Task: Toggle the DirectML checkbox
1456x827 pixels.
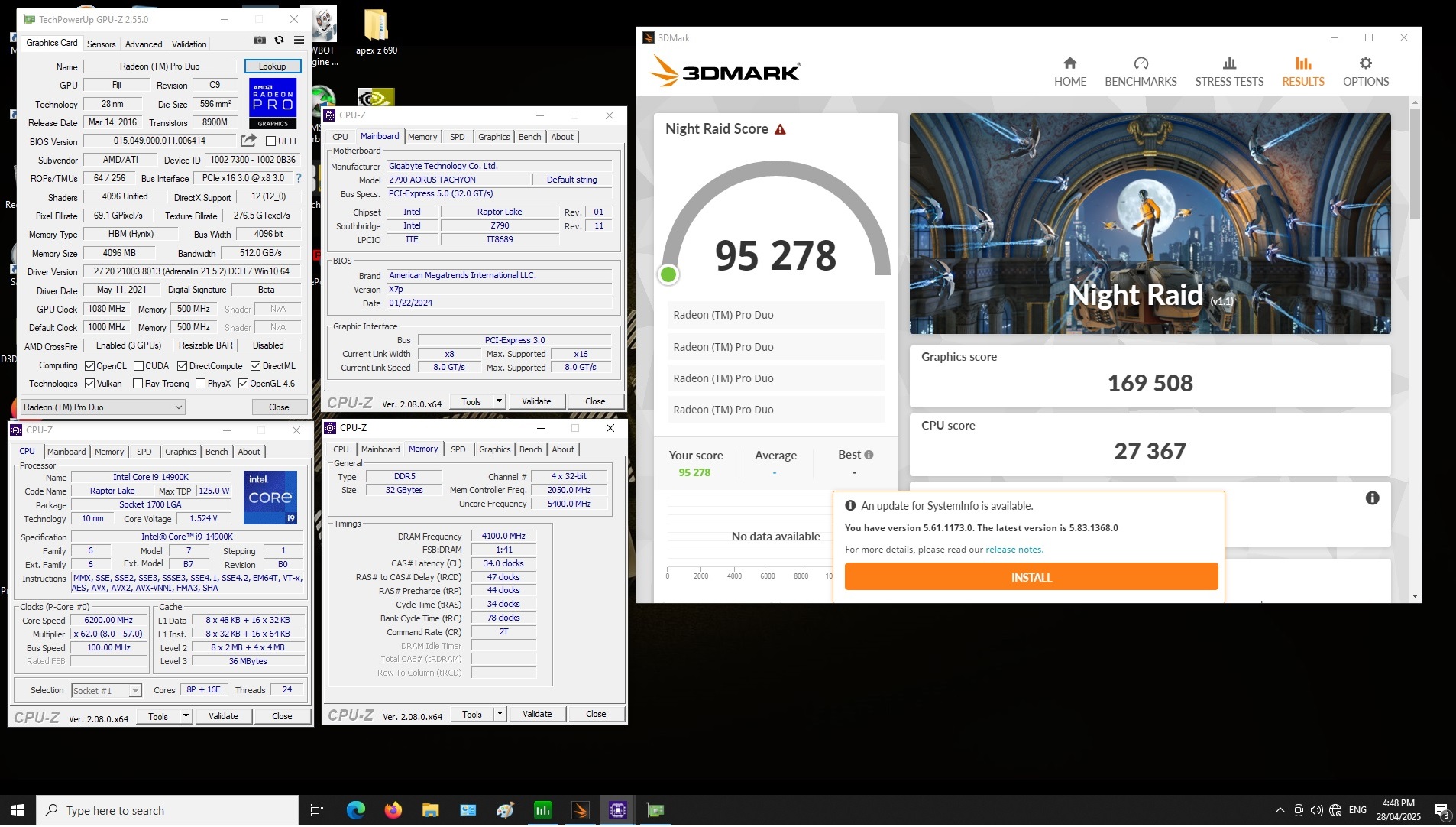Action: coord(256,367)
